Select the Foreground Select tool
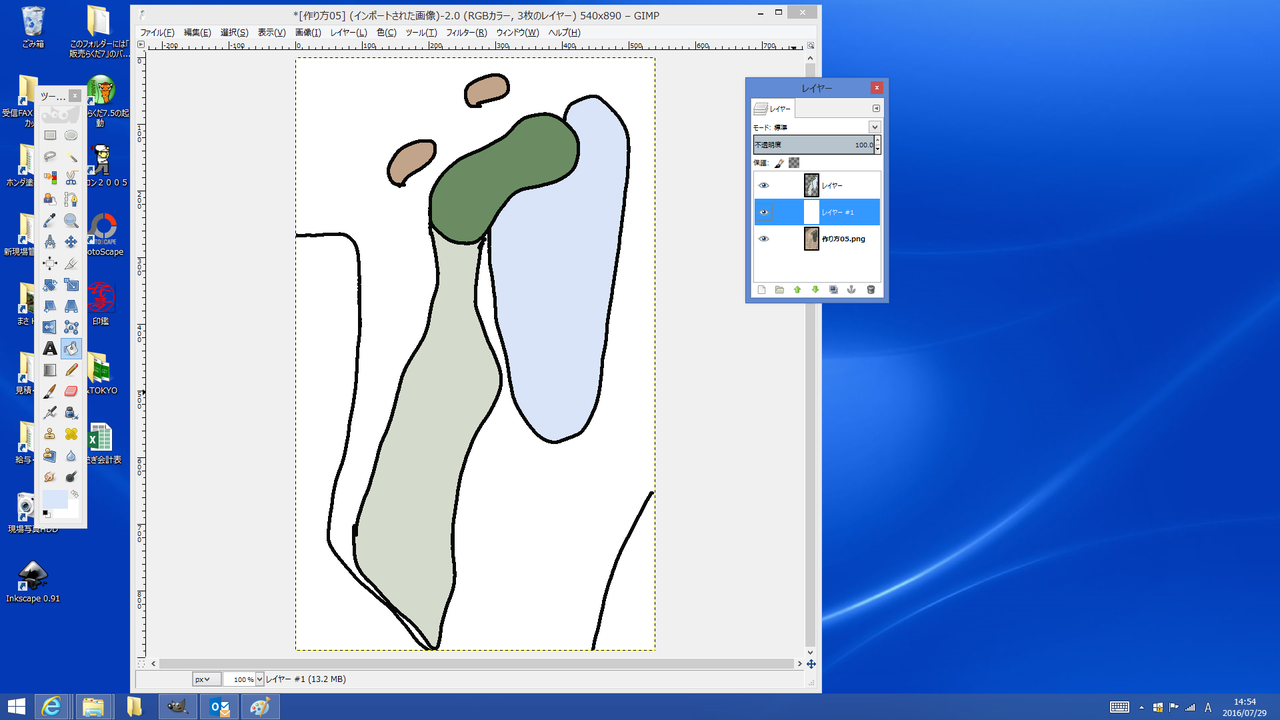1280x720 pixels. point(50,199)
